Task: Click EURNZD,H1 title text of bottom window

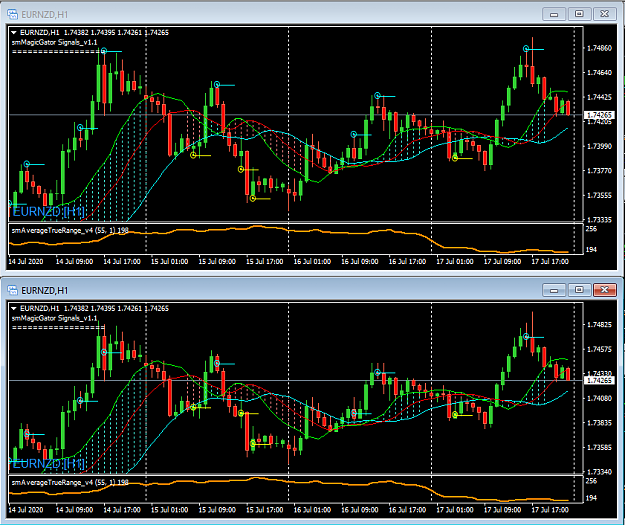Action: click(45, 290)
